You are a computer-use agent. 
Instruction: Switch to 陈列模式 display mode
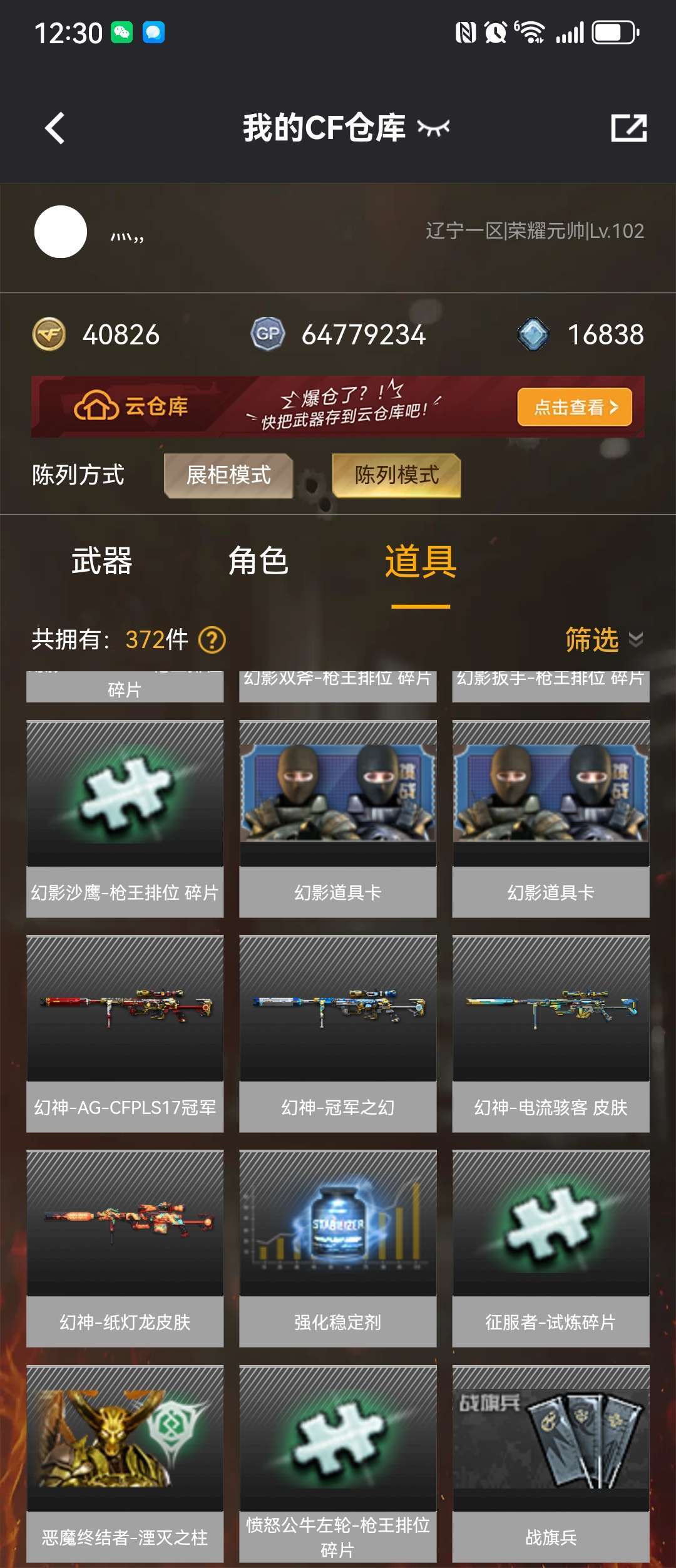tap(397, 475)
